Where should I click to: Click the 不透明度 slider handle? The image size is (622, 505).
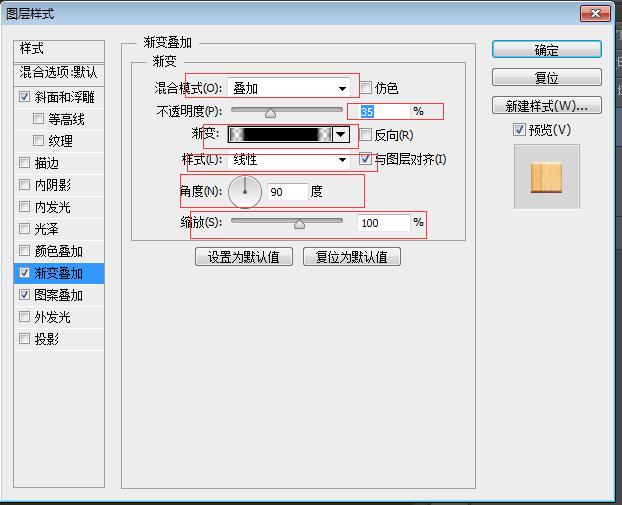click(x=270, y=113)
